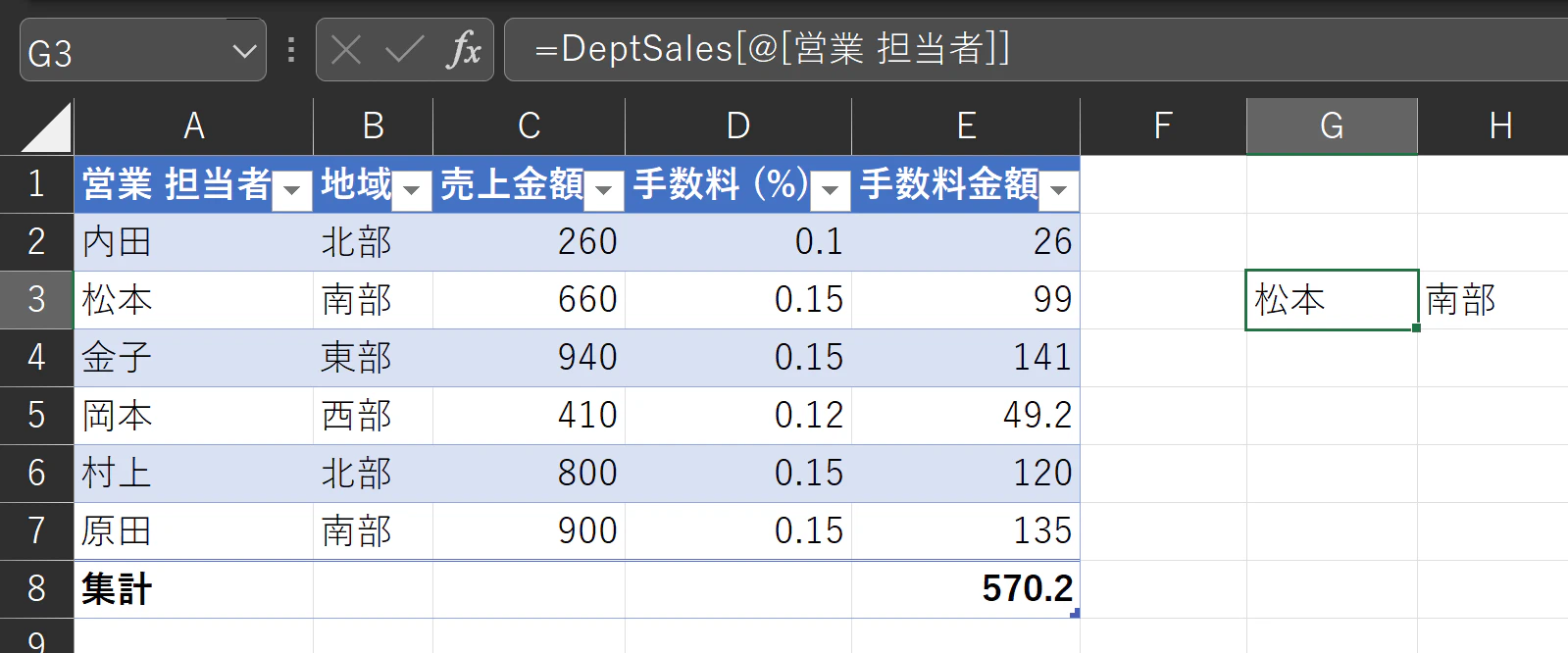Confirm the entry with the checkmark icon

[x=404, y=49]
